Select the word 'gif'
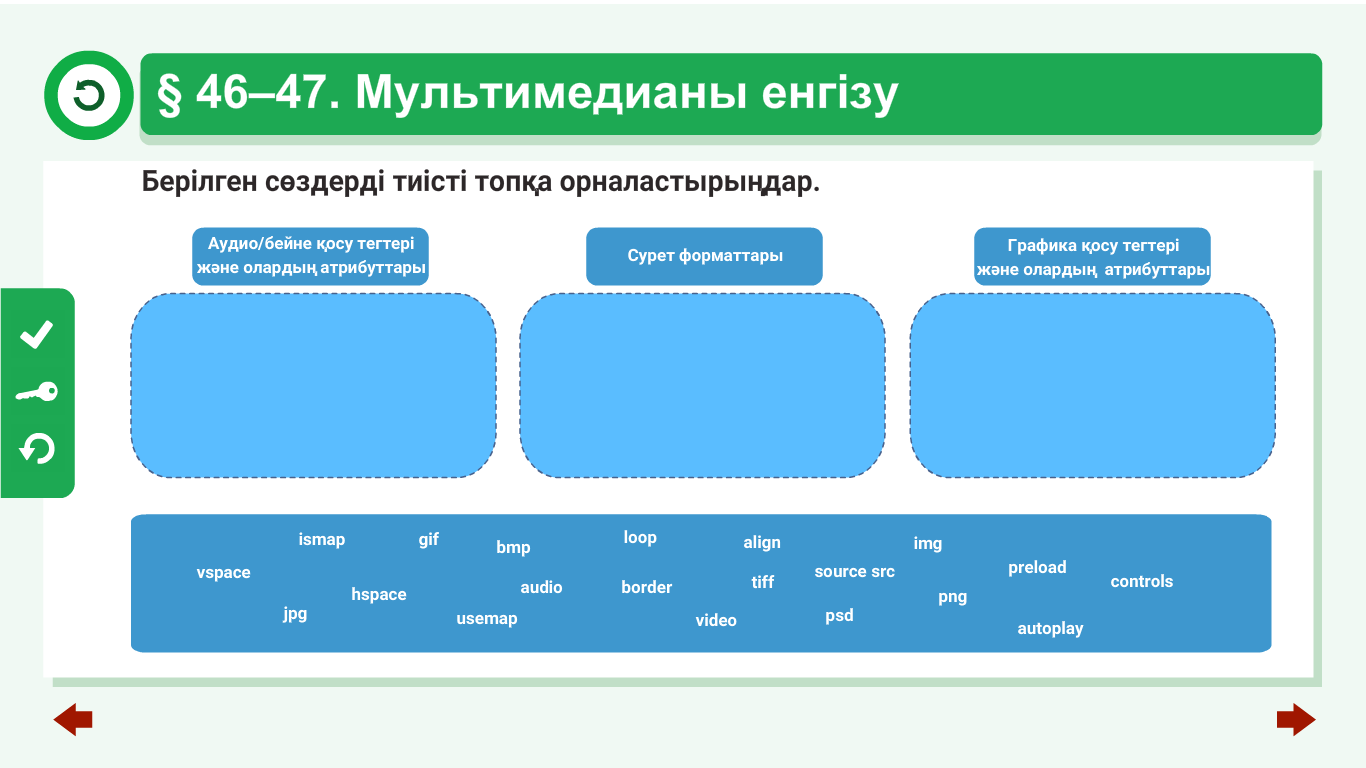This screenshot has width=1366, height=768. coord(429,540)
